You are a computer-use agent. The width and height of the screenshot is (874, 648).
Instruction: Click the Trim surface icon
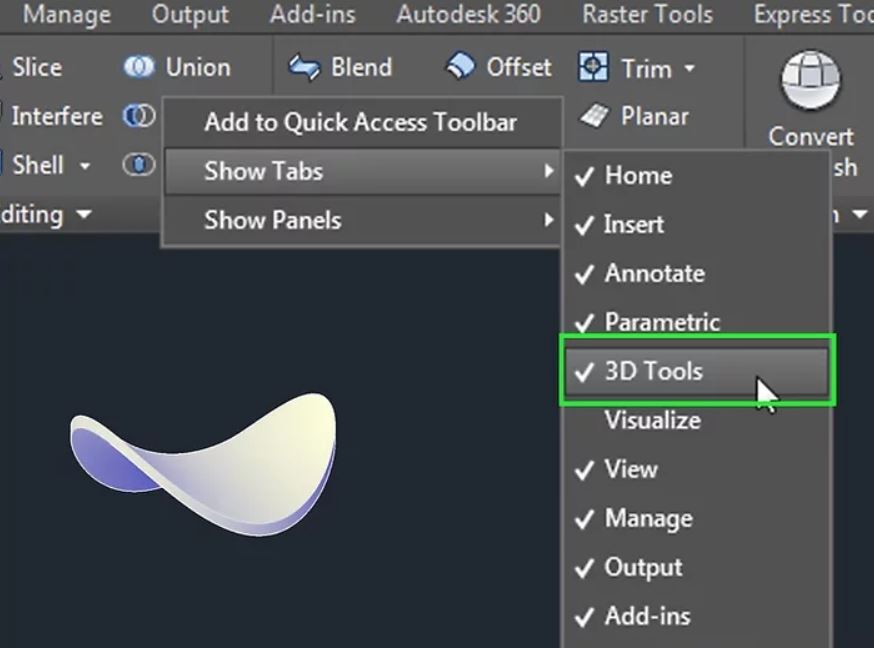(593, 67)
